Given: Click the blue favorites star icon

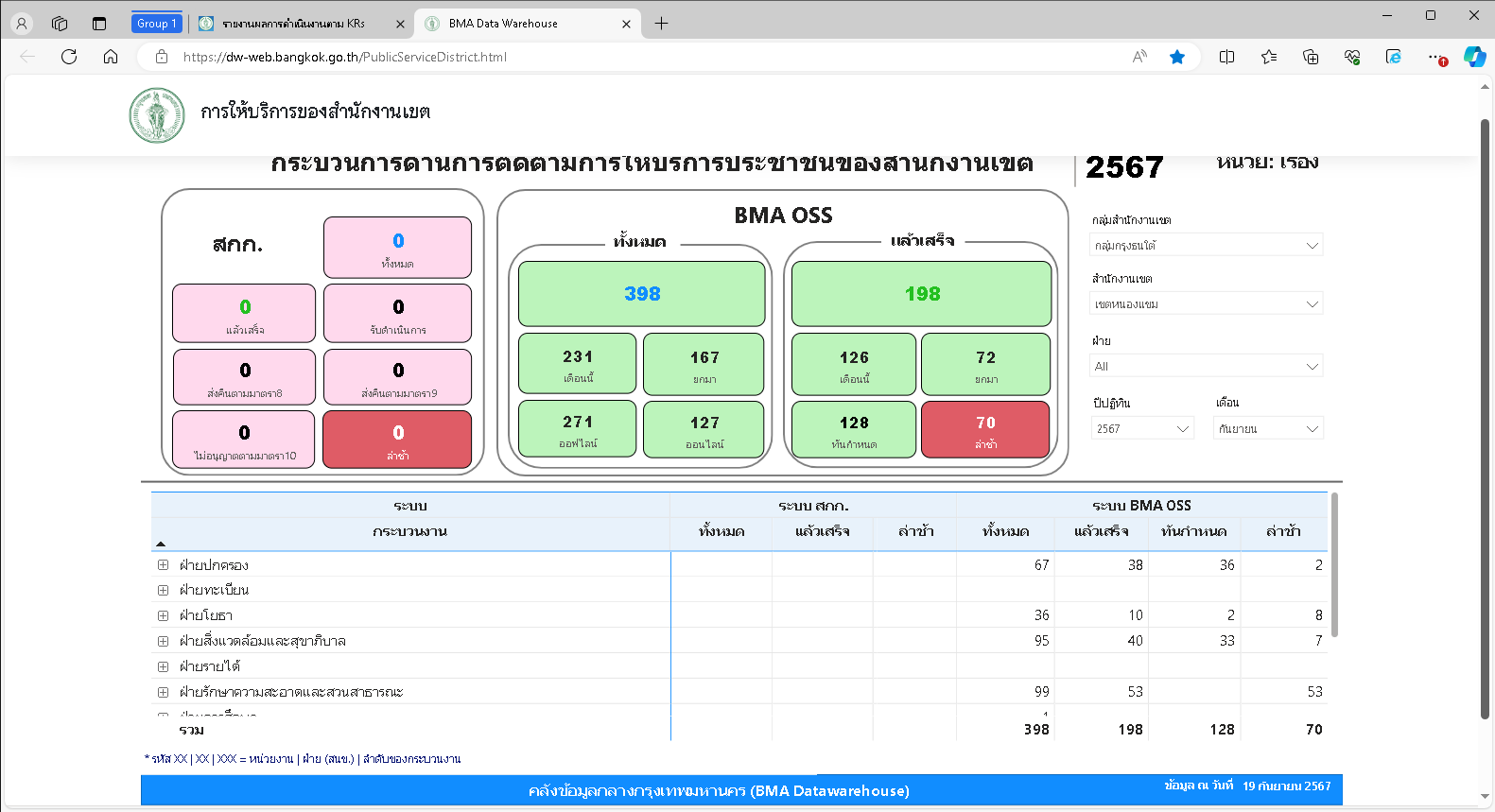Looking at the screenshot, I should click(x=1177, y=57).
